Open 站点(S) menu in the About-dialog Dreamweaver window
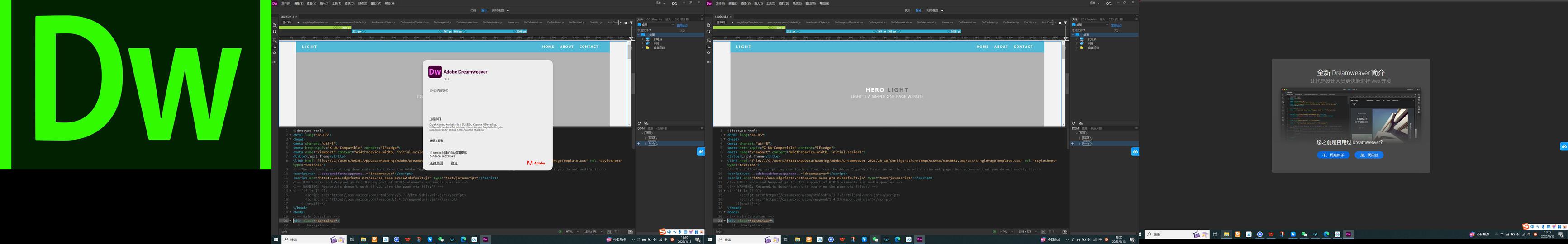The image size is (1568, 244). [363, 3]
